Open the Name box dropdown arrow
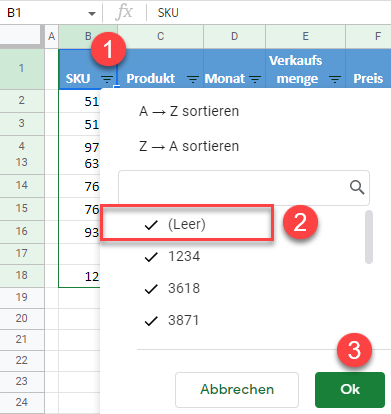Viewport: 391px width, 414px height. pyautogui.click(x=92, y=14)
